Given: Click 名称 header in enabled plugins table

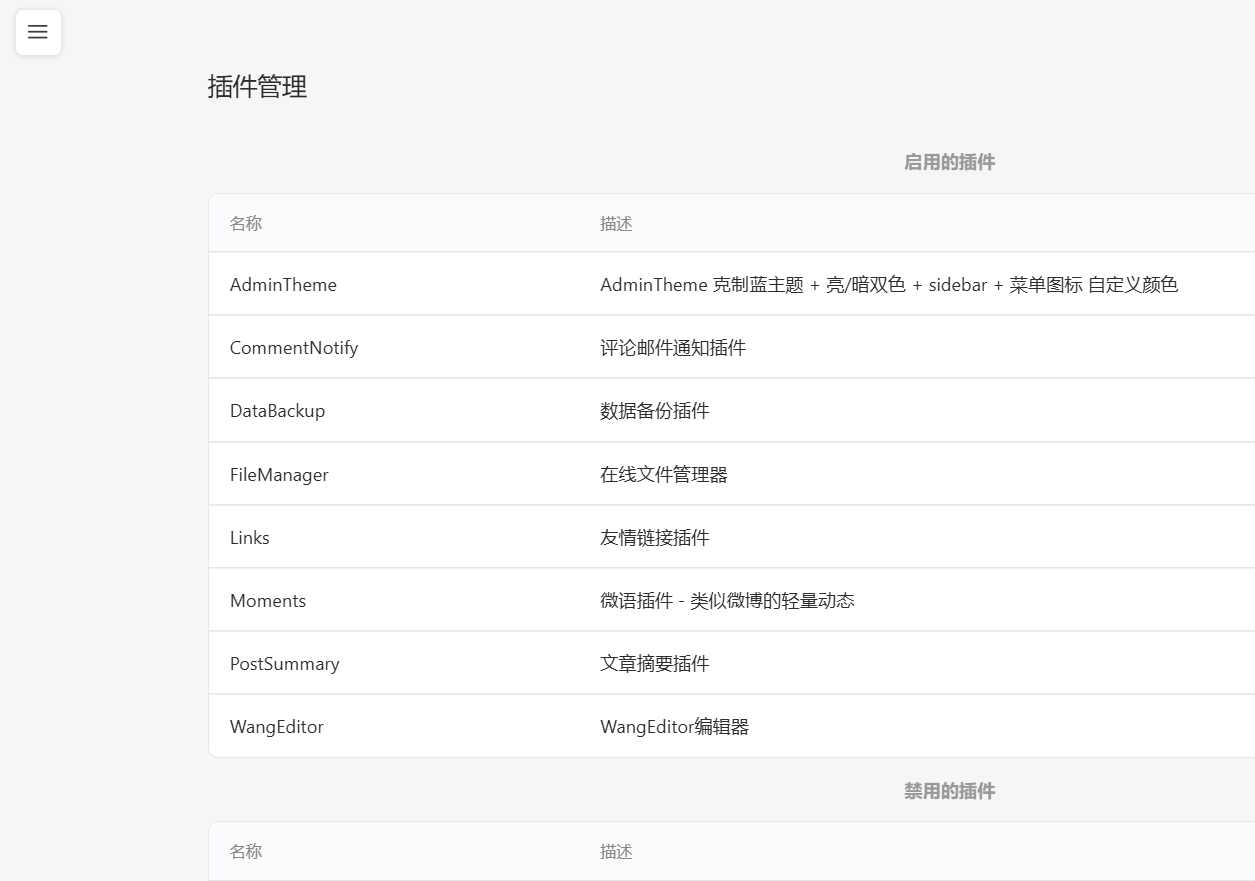Looking at the screenshot, I should pyautogui.click(x=246, y=224).
